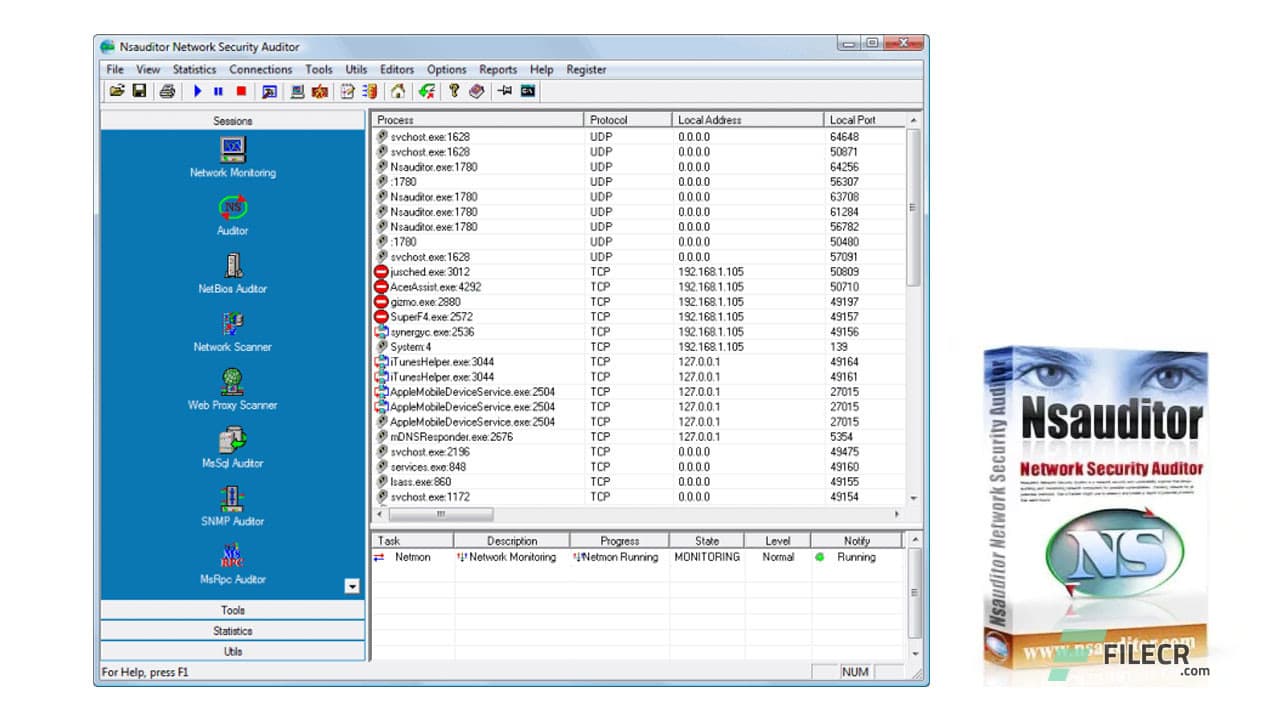Stop monitoring using the red stop icon
The image size is (1280, 720).
click(240, 91)
